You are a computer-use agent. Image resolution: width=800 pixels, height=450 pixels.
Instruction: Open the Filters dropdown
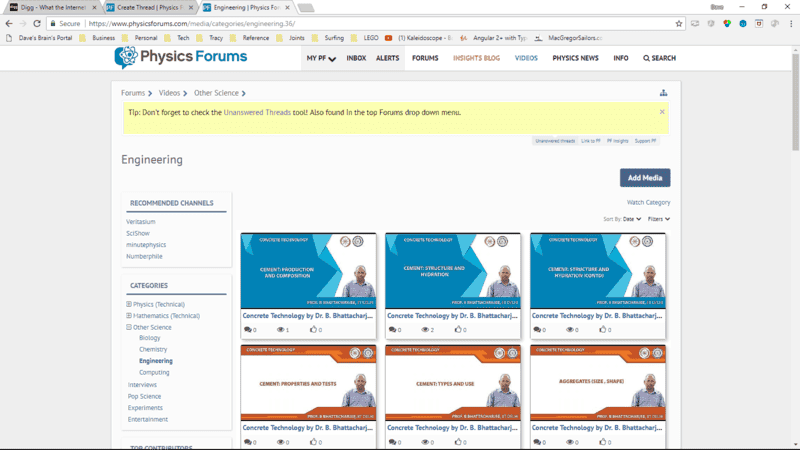tap(659, 219)
